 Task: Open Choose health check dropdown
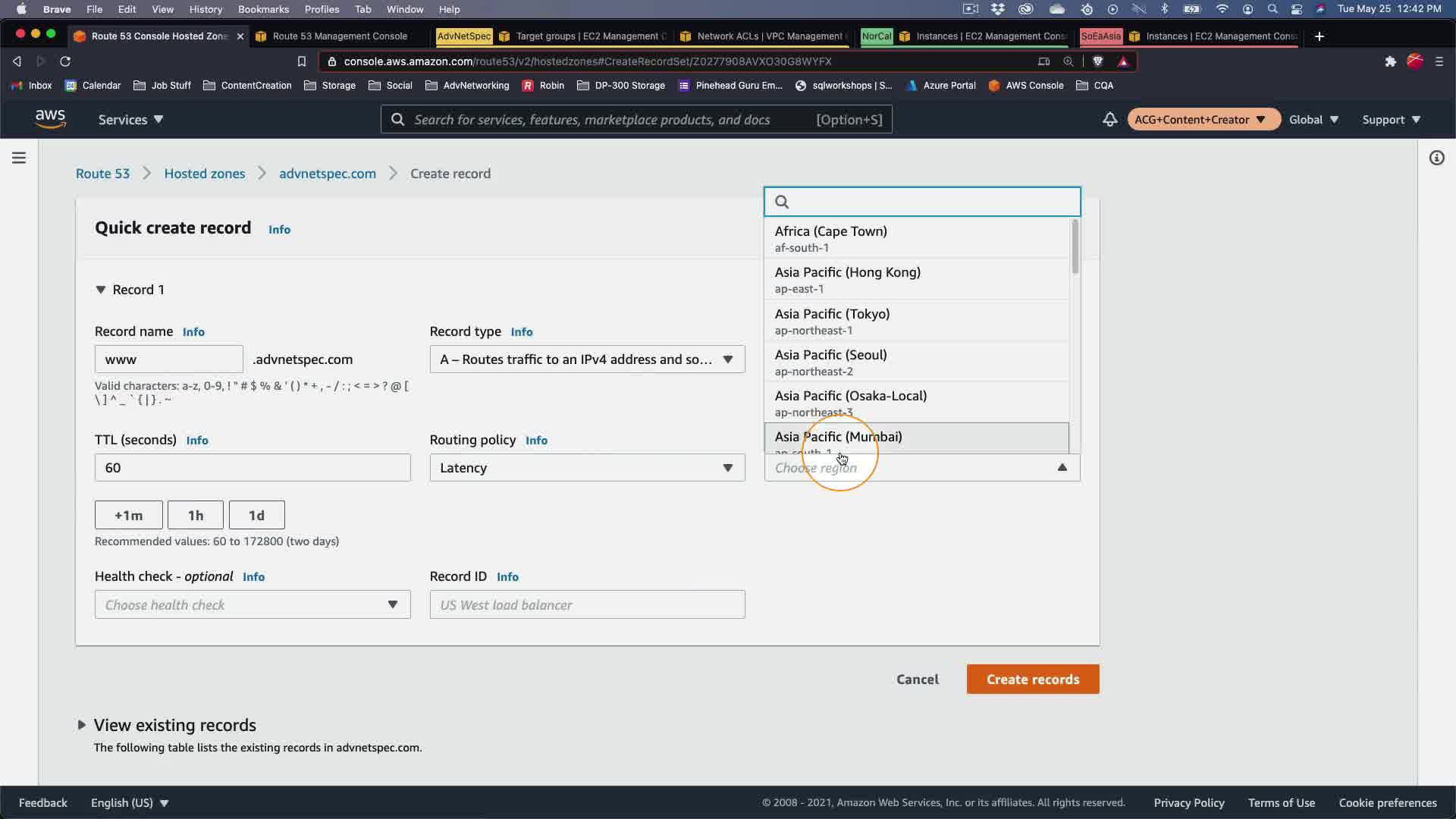(x=252, y=605)
